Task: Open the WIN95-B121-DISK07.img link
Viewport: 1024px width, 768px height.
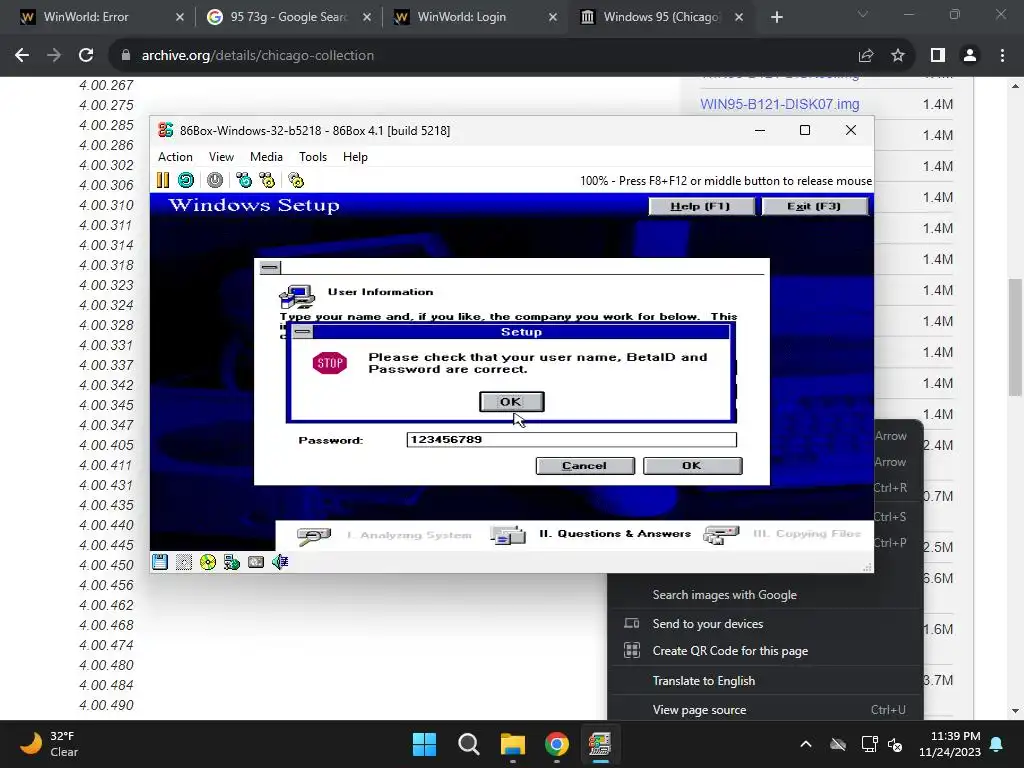Action: pos(780,104)
